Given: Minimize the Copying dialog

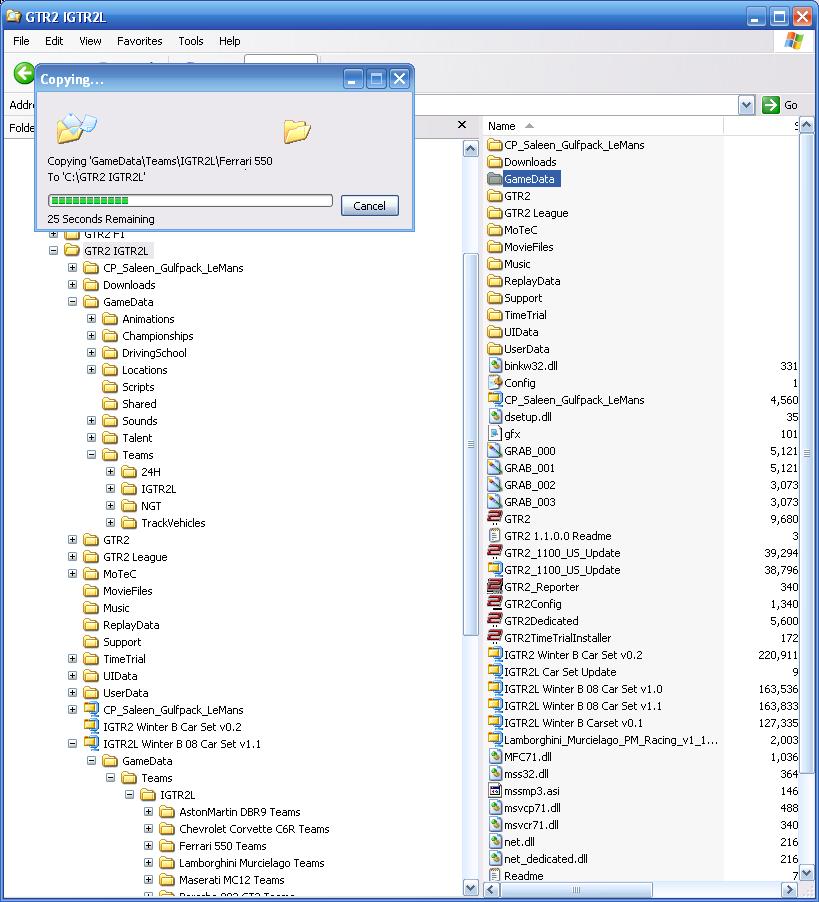Looking at the screenshot, I should point(353,79).
